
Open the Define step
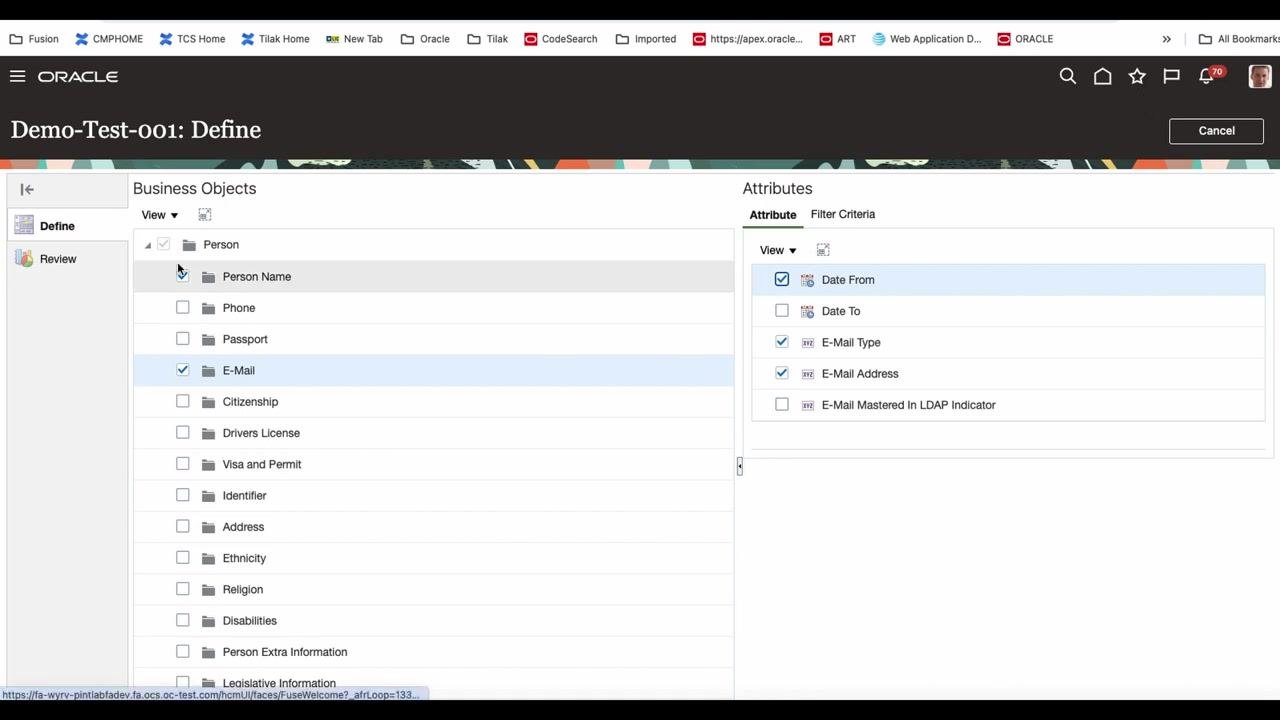pos(57,226)
